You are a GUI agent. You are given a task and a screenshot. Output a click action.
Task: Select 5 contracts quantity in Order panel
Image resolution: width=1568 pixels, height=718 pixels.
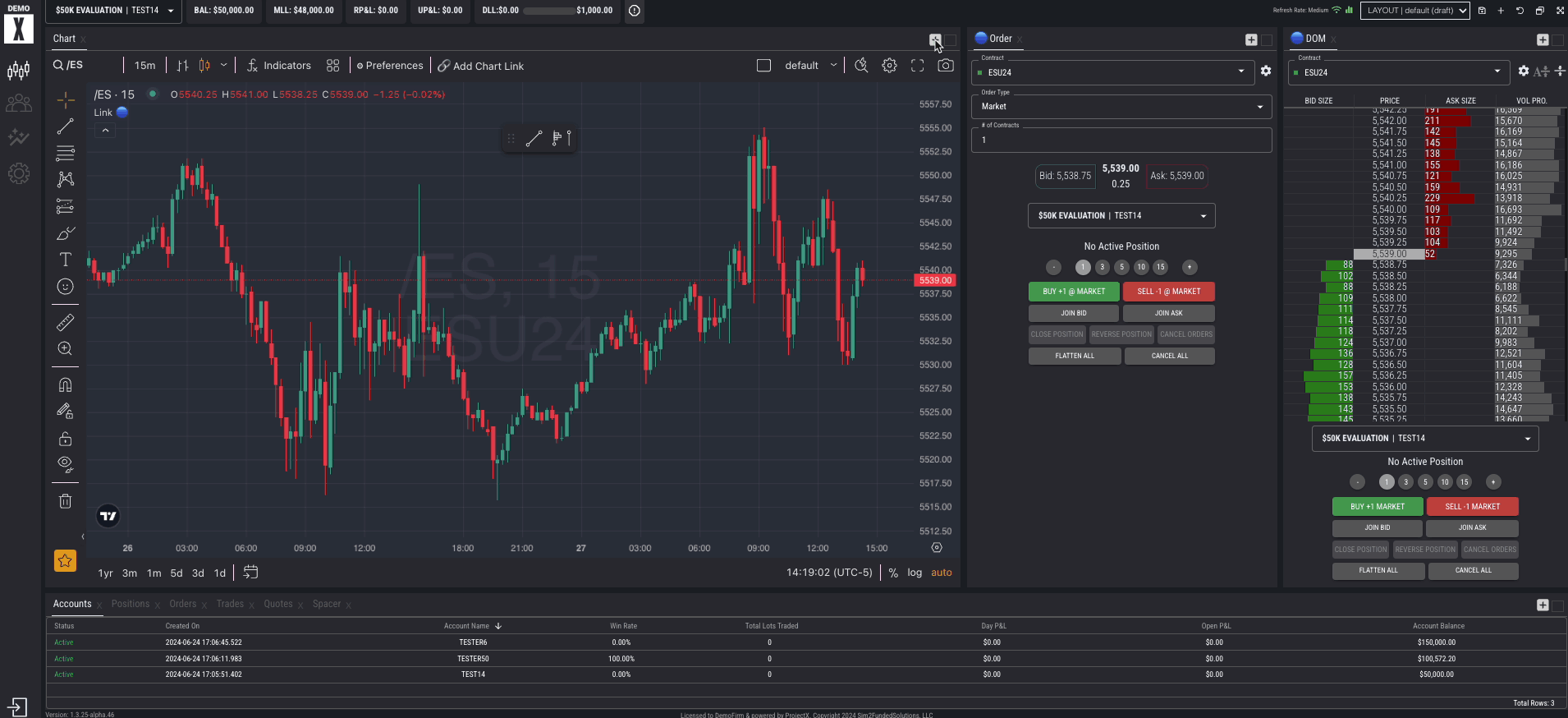point(1121,267)
